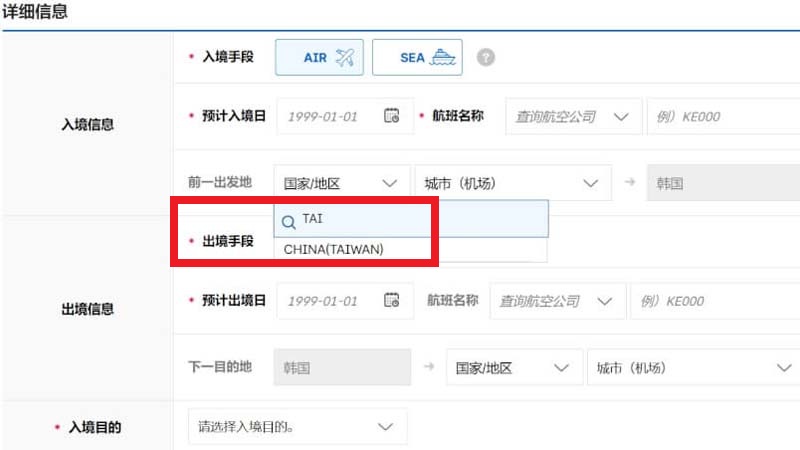Open 查询航空公司 dropdown in the exit flight row
The height and width of the screenshot is (450, 800).
[x=557, y=300]
